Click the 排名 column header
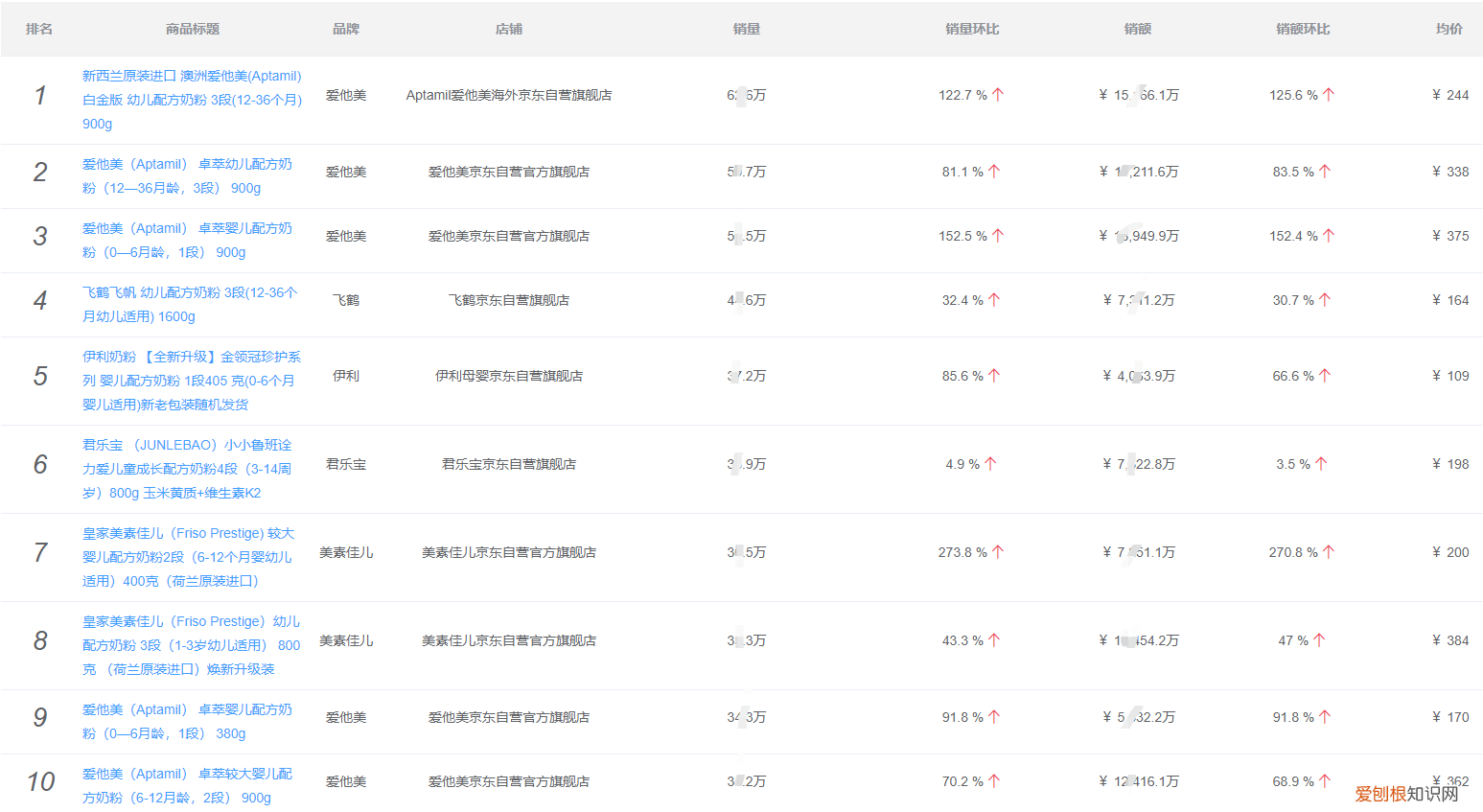This screenshot has height=812, width=1483. (x=38, y=28)
